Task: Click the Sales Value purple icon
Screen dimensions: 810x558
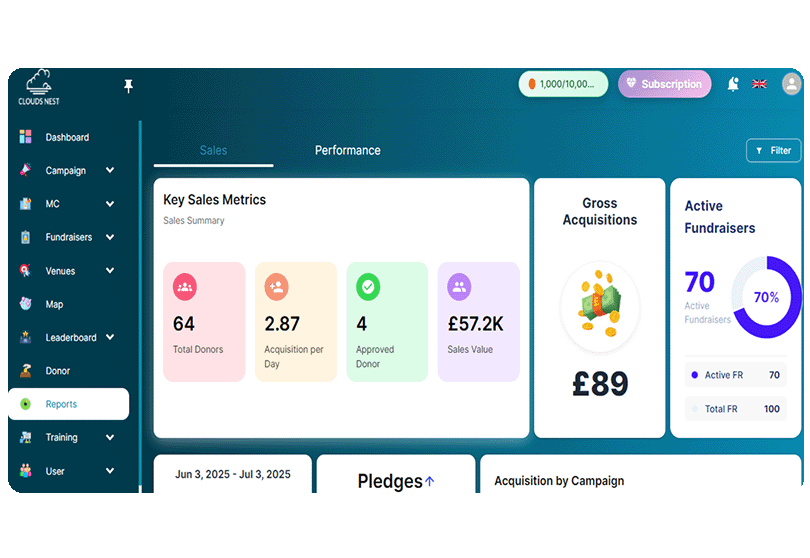Action: pos(459,287)
